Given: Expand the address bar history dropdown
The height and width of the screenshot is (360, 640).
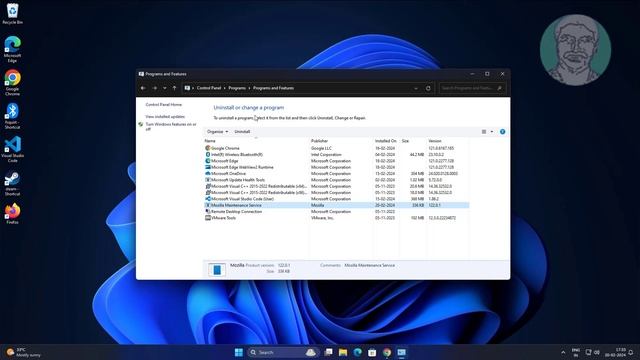Looking at the screenshot, I should (x=416, y=88).
